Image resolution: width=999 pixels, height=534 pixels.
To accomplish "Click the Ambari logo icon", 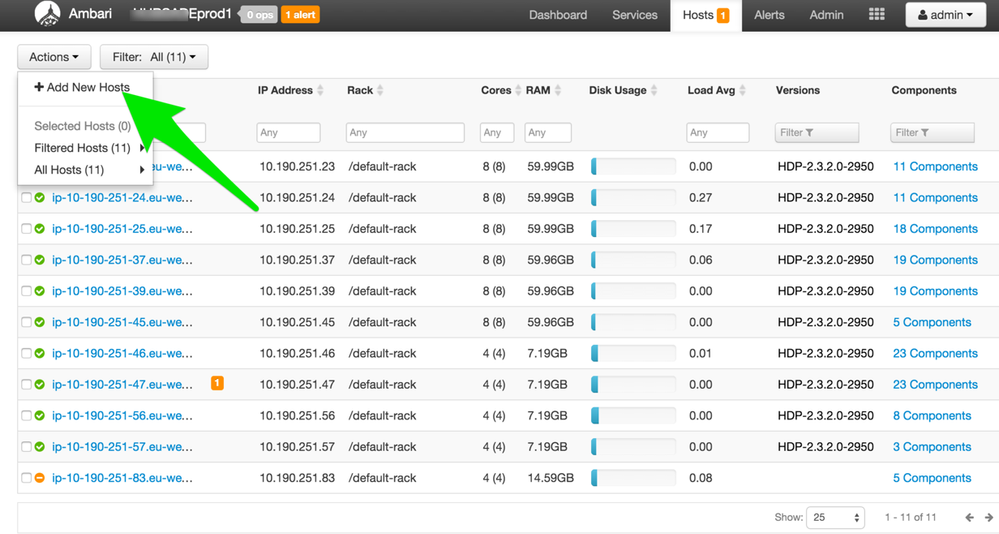I will point(47,15).
